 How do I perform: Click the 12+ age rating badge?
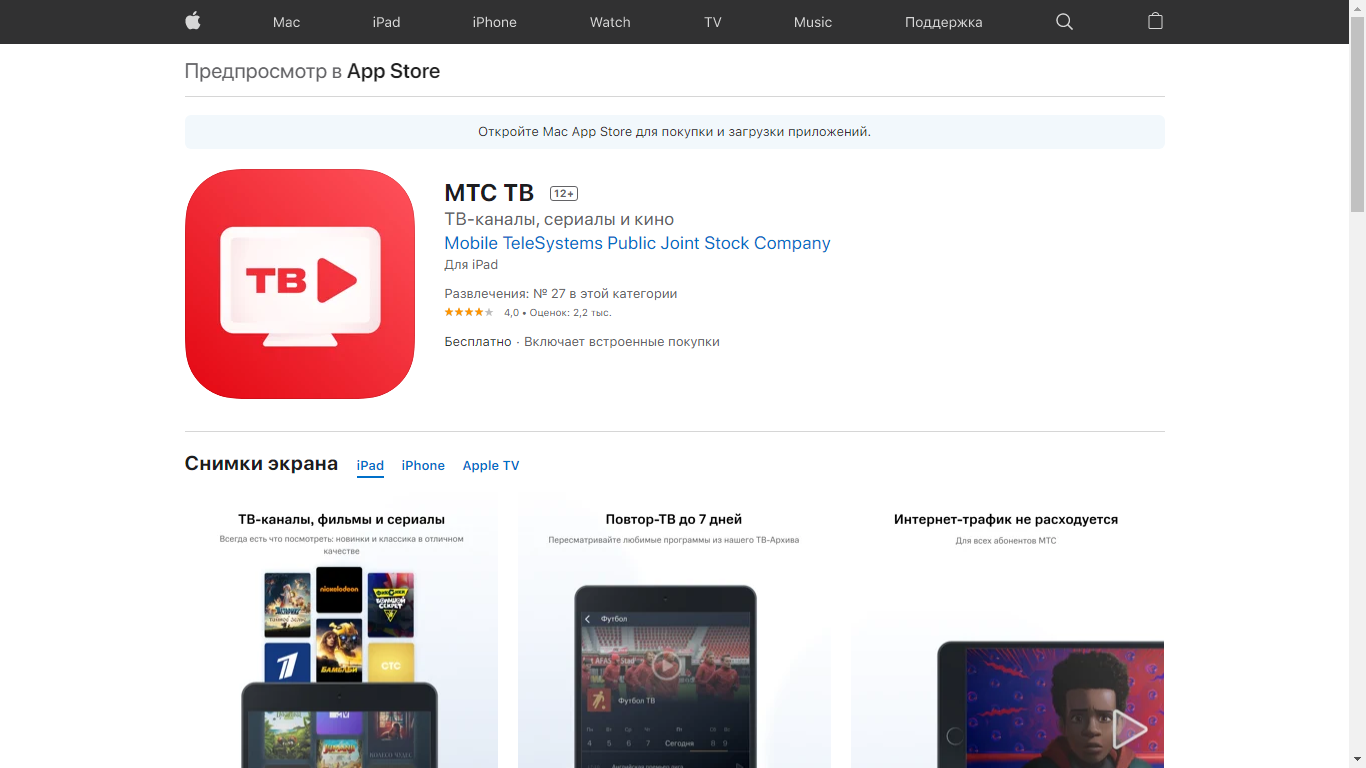(564, 194)
